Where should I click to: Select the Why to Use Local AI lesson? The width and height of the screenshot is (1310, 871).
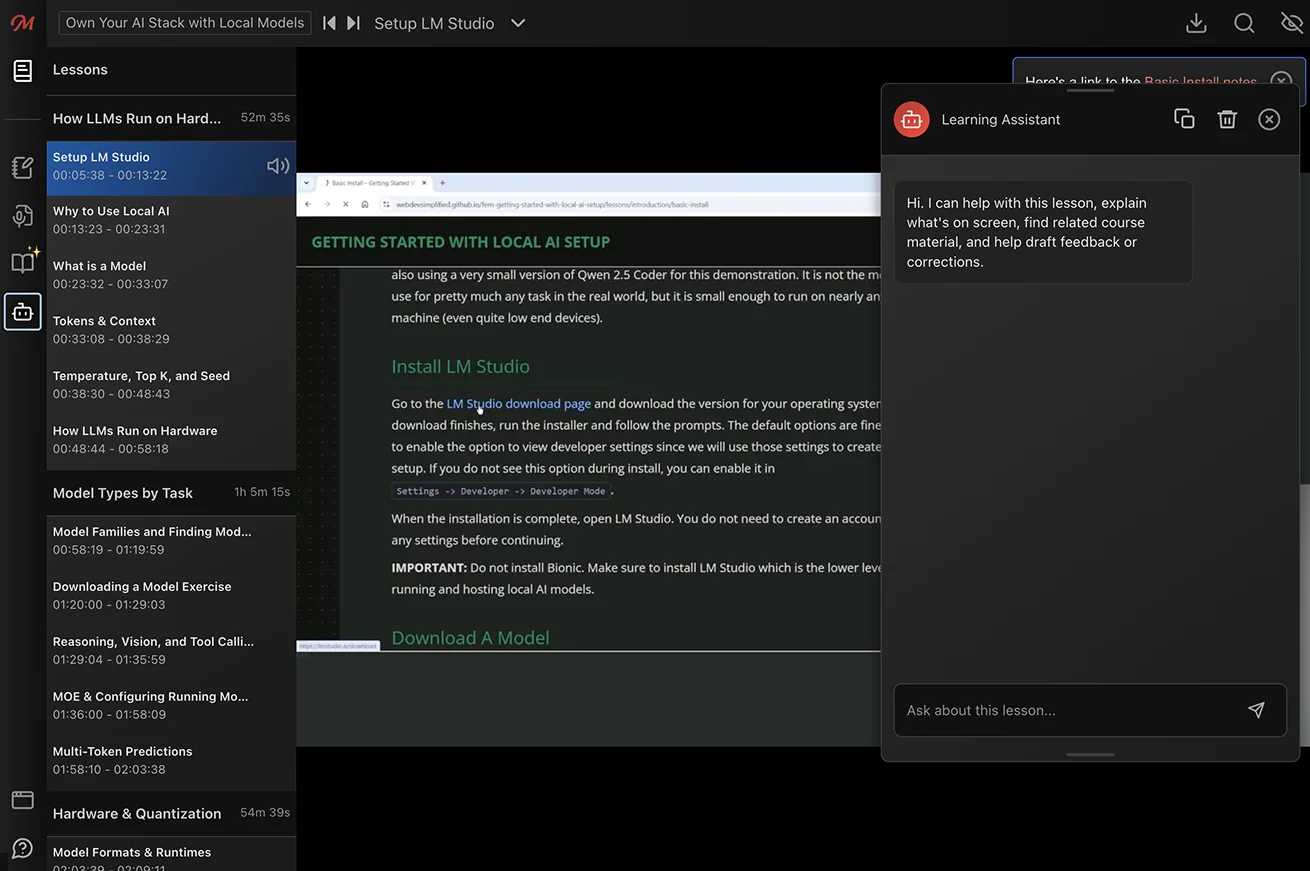tap(171, 221)
